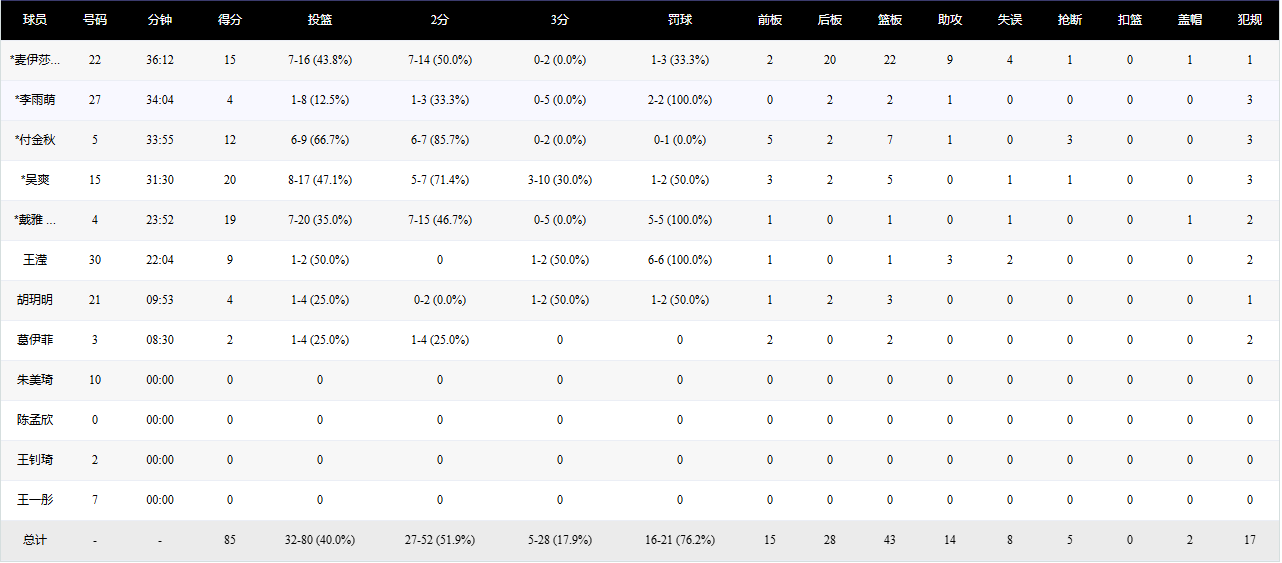Screen dimensions: 1282x563
Task: Click the 球员 column header
Action: click(x=35, y=20)
